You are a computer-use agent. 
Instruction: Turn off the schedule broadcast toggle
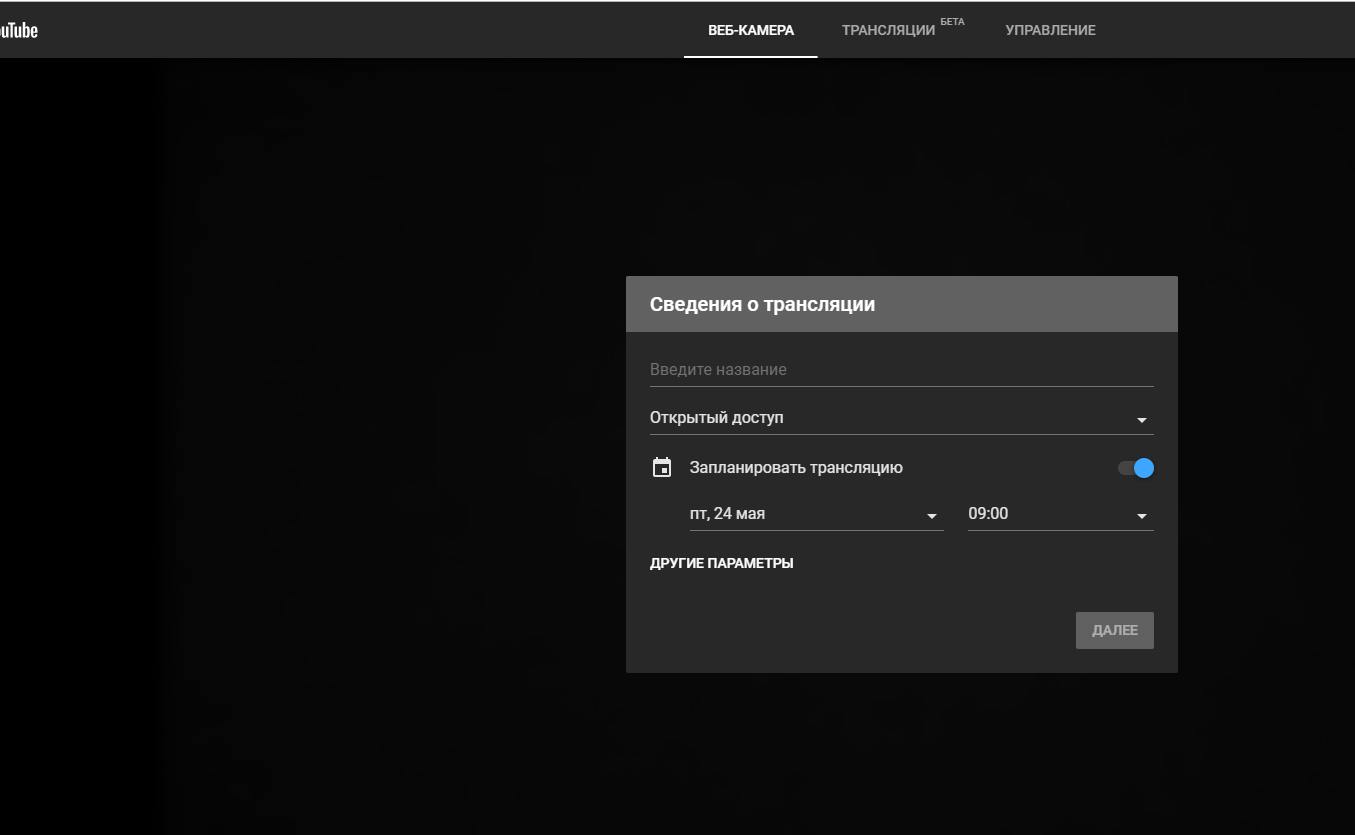point(1137,468)
